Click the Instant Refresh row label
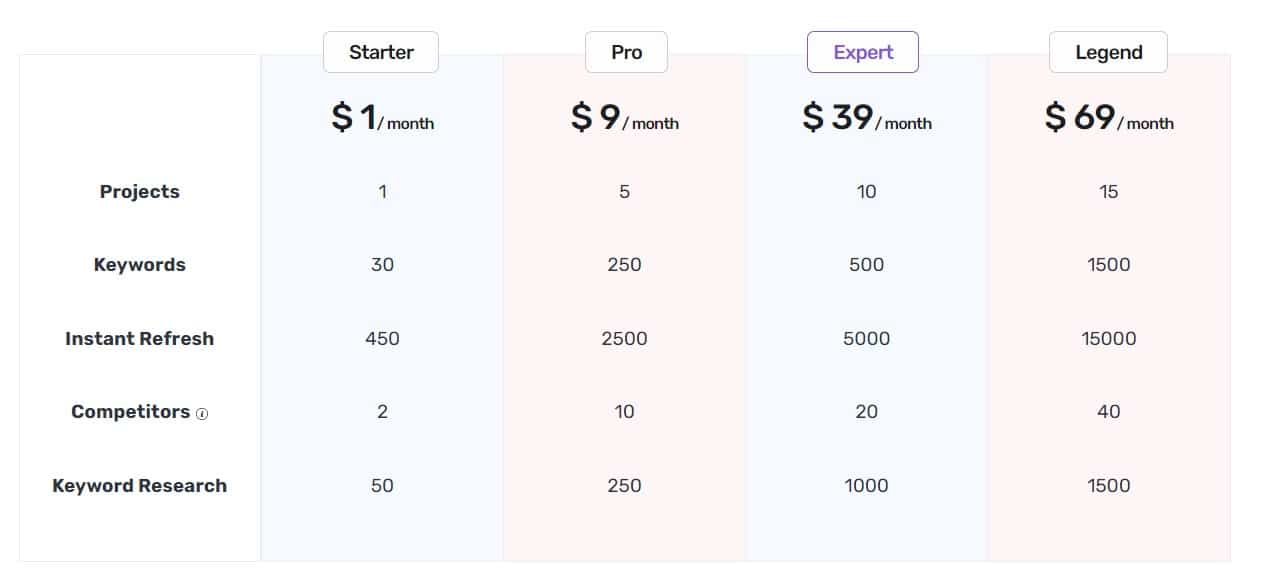This screenshot has width=1278, height=577. [x=140, y=339]
